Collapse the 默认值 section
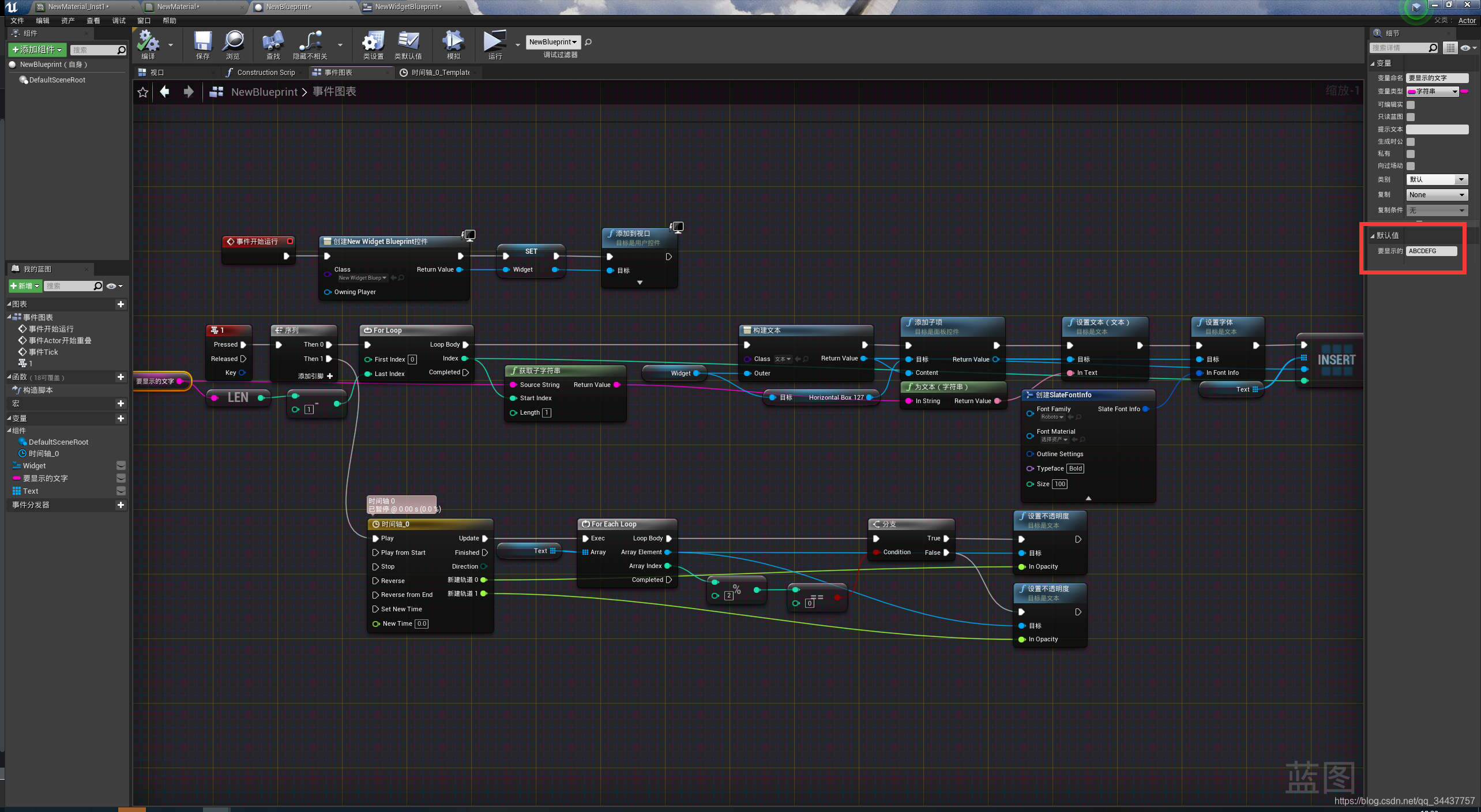Screen dimensions: 1481x812 [1373, 236]
